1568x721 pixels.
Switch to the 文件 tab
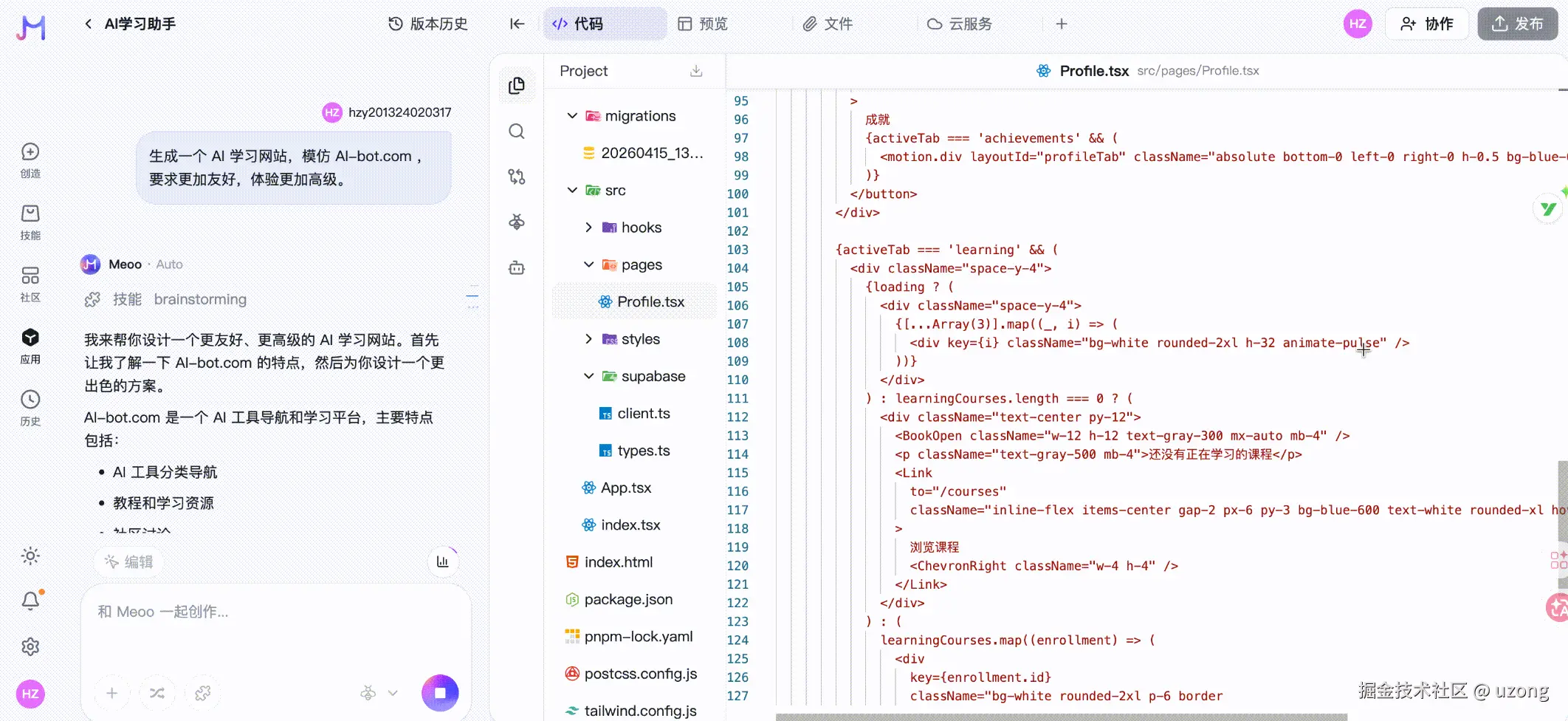click(x=828, y=24)
